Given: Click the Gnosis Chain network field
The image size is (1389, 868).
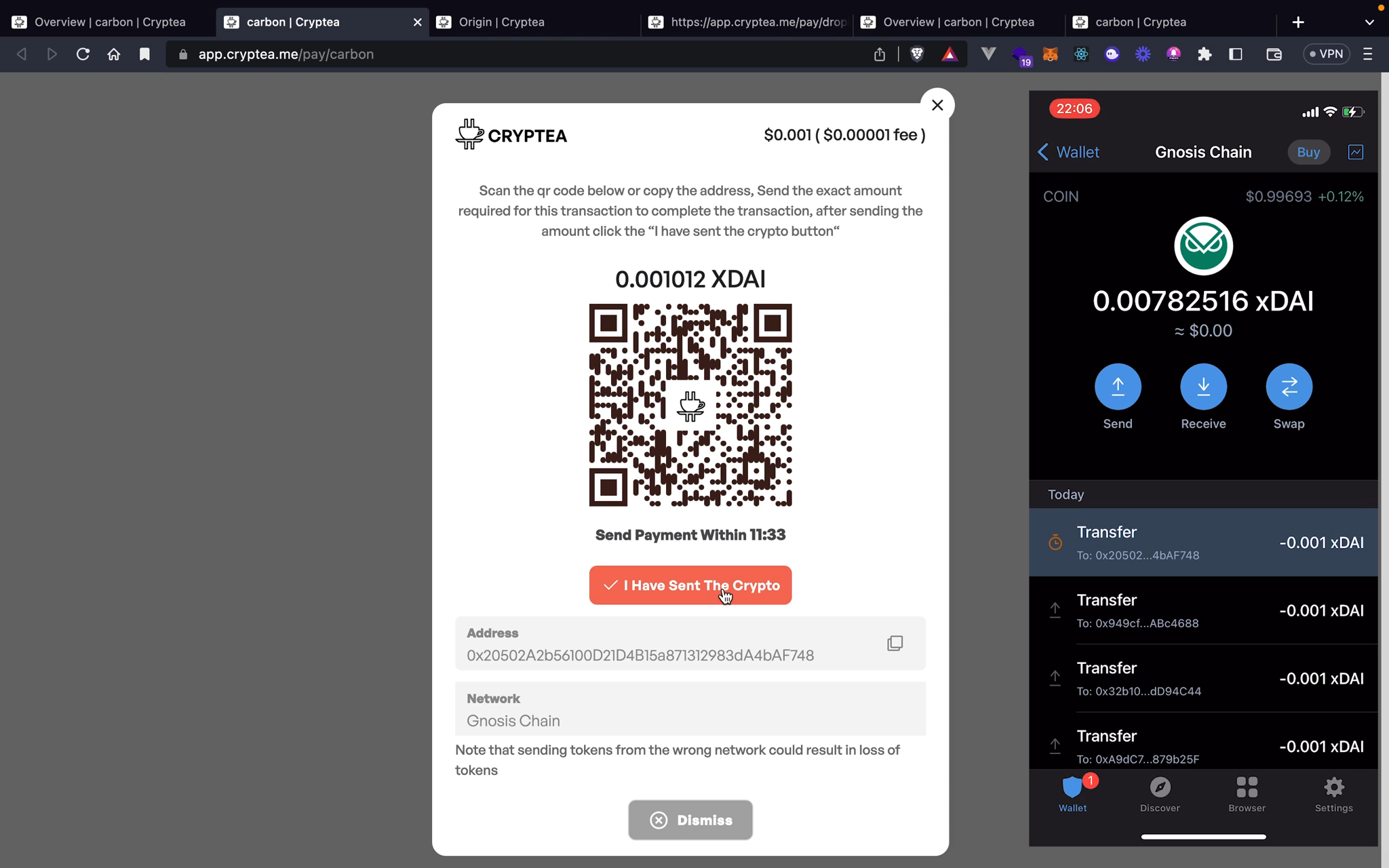Looking at the screenshot, I should click(690, 709).
